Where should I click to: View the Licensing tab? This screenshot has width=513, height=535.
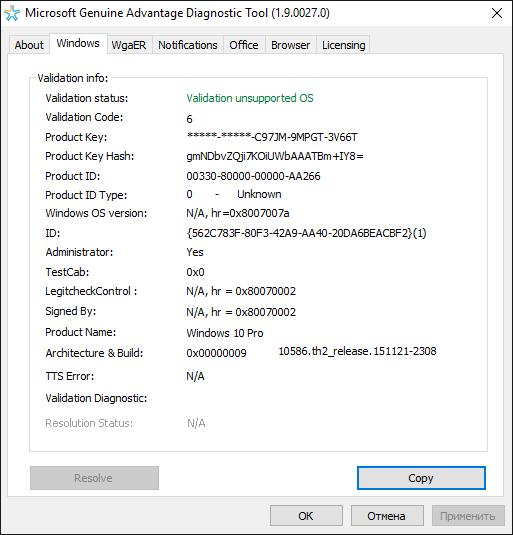tap(343, 45)
